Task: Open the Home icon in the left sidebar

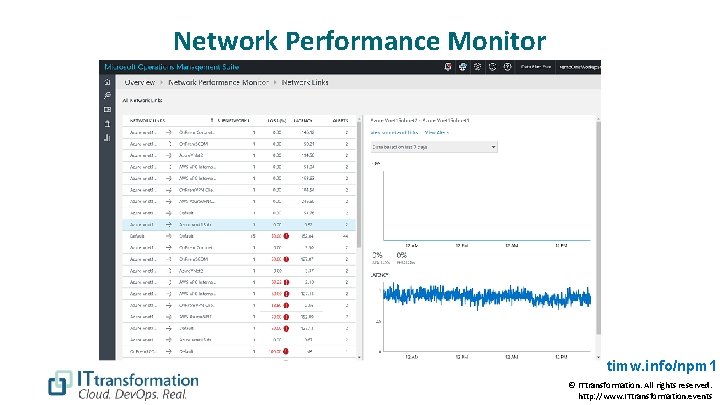Action: [107, 82]
